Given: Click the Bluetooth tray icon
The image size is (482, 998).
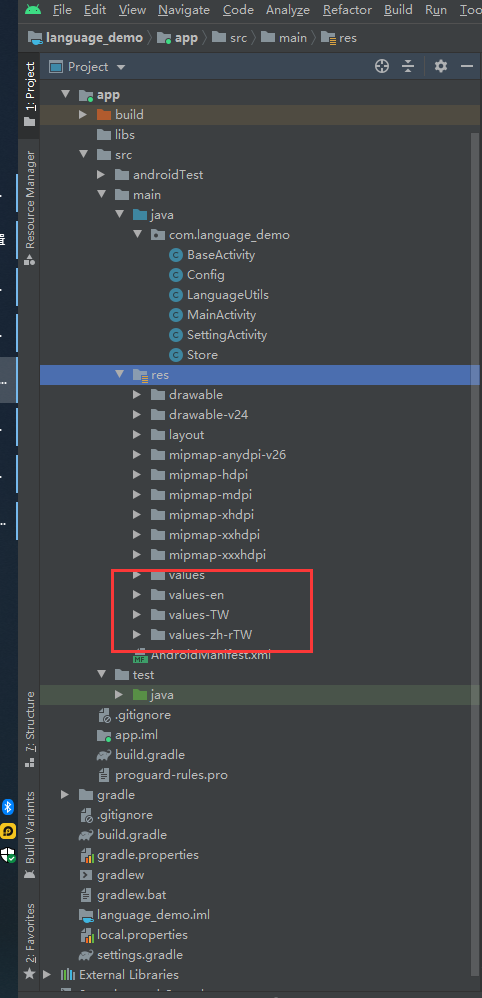Looking at the screenshot, I should [x=8, y=808].
